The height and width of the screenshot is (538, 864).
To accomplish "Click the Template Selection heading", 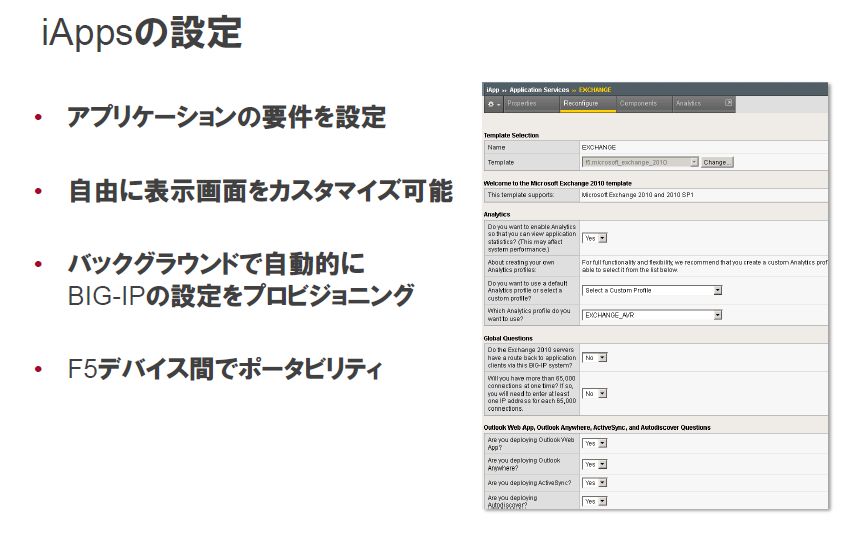I will pos(511,136).
